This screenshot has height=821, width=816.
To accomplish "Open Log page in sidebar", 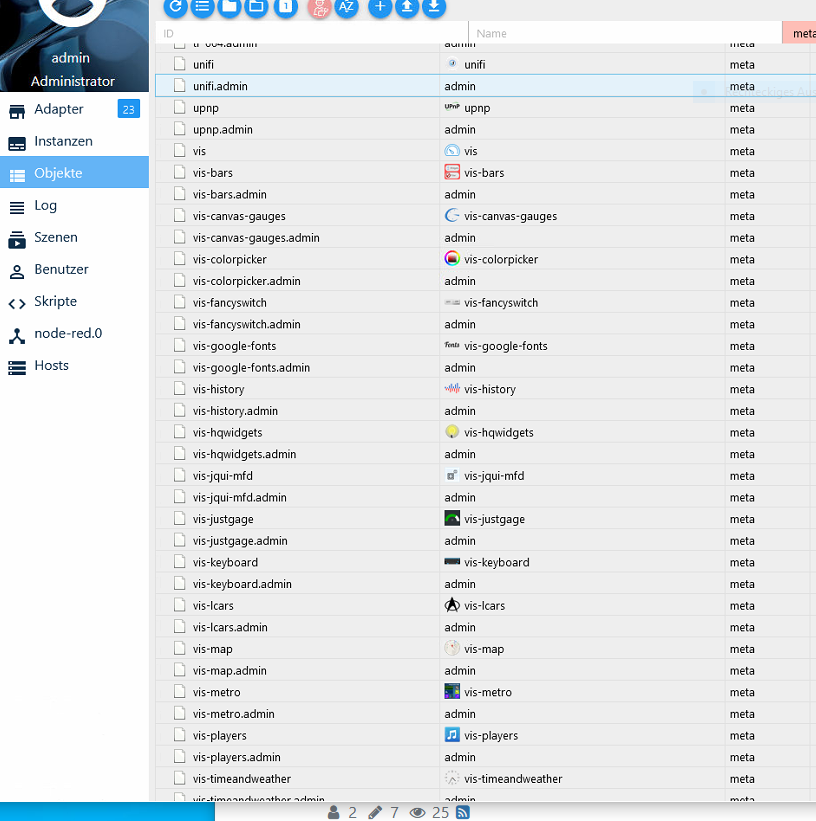I will pos(74,205).
